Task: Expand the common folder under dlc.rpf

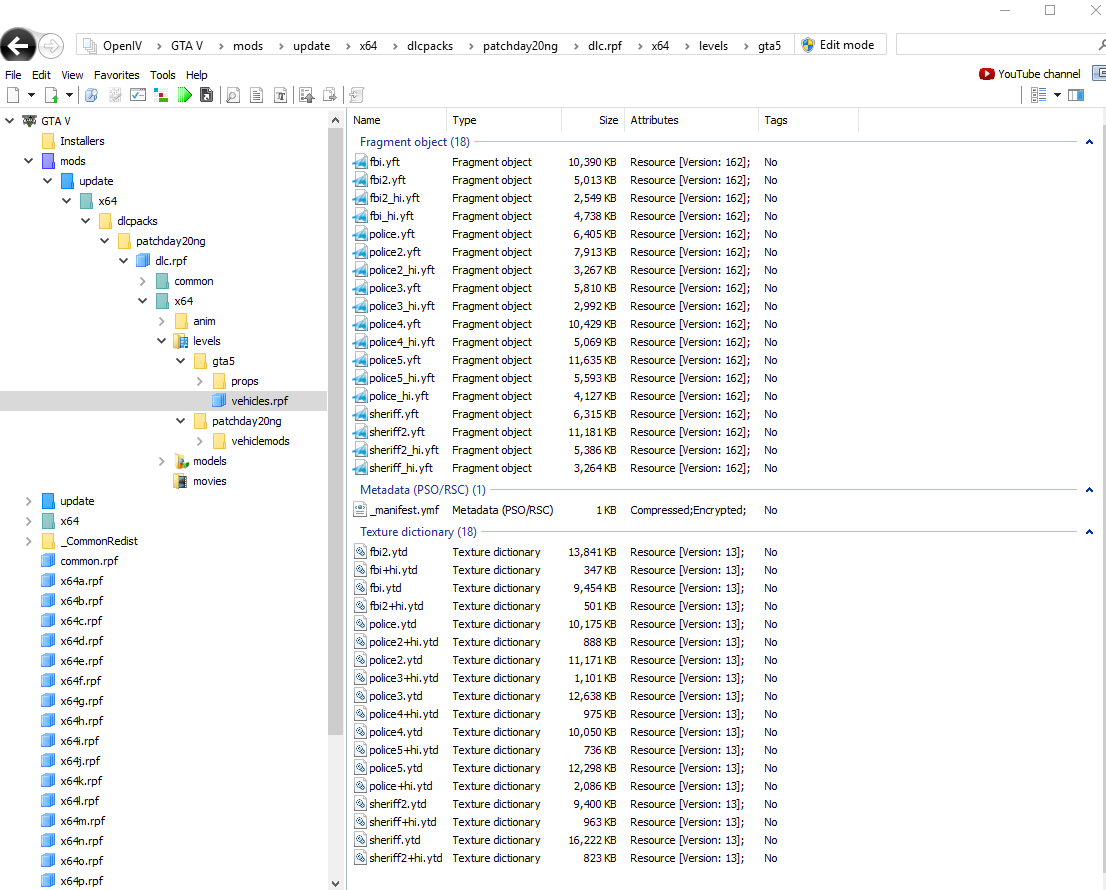Action: click(142, 281)
